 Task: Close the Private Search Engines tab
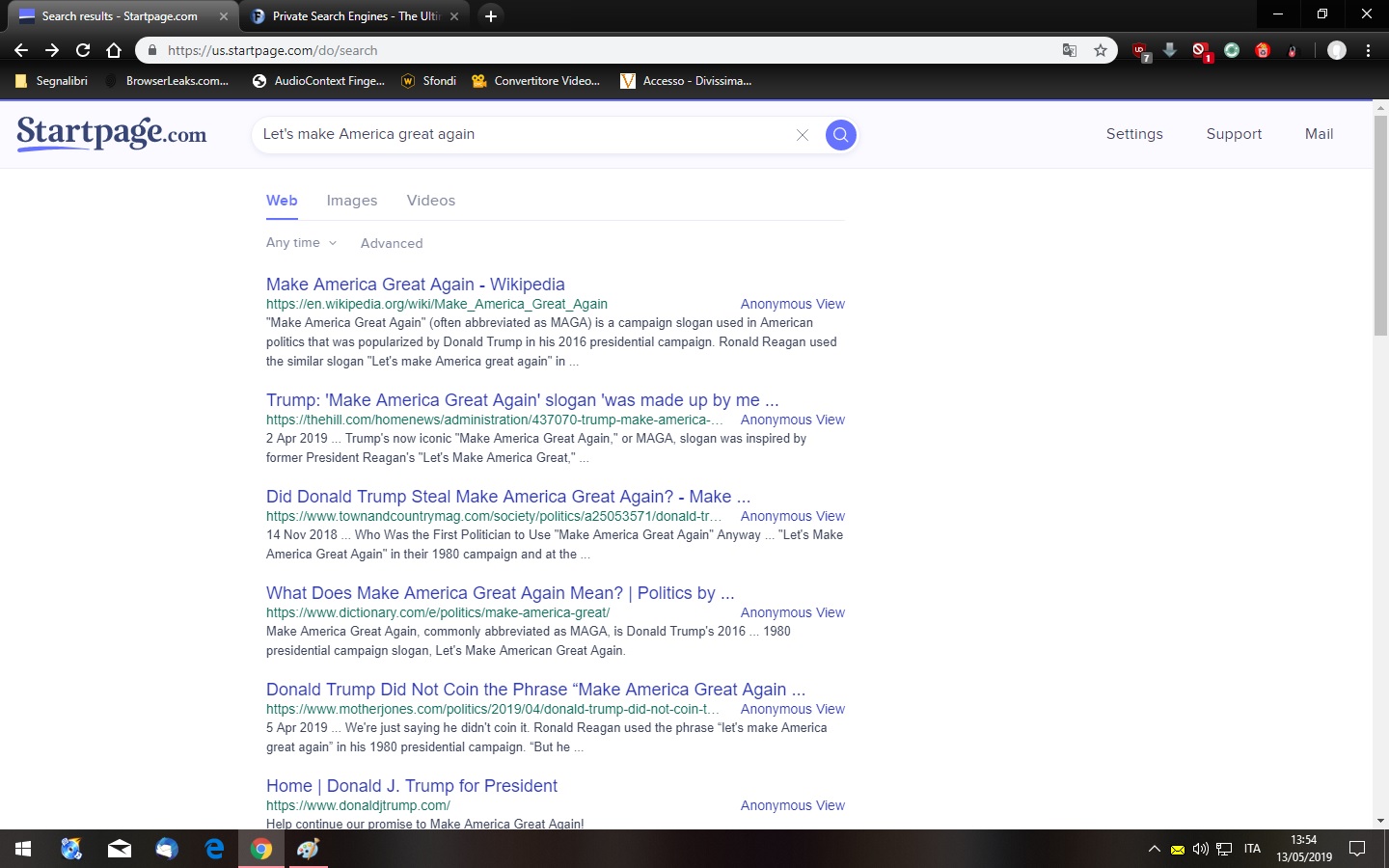coord(454,16)
